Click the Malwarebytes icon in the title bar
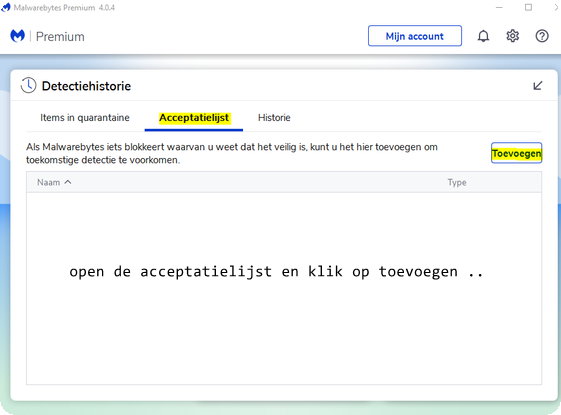561x415 pixels. [5, 7]
